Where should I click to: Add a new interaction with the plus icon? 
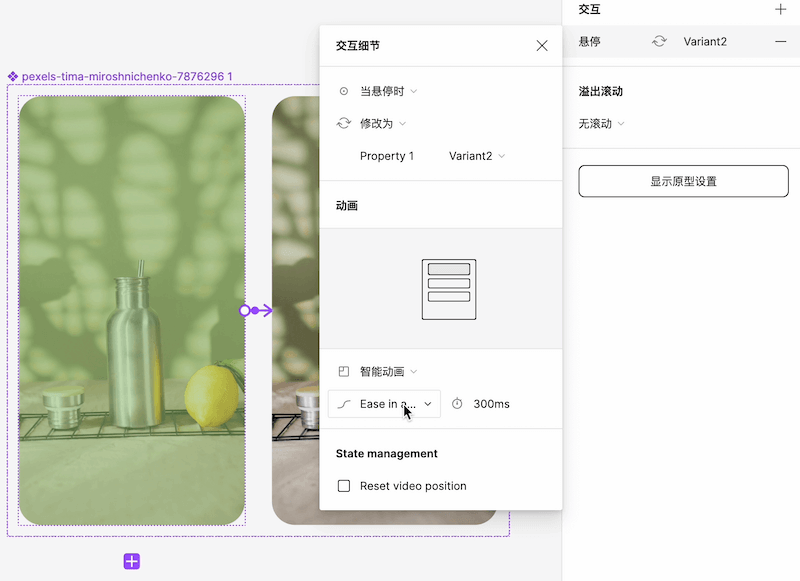pos(780,9)
